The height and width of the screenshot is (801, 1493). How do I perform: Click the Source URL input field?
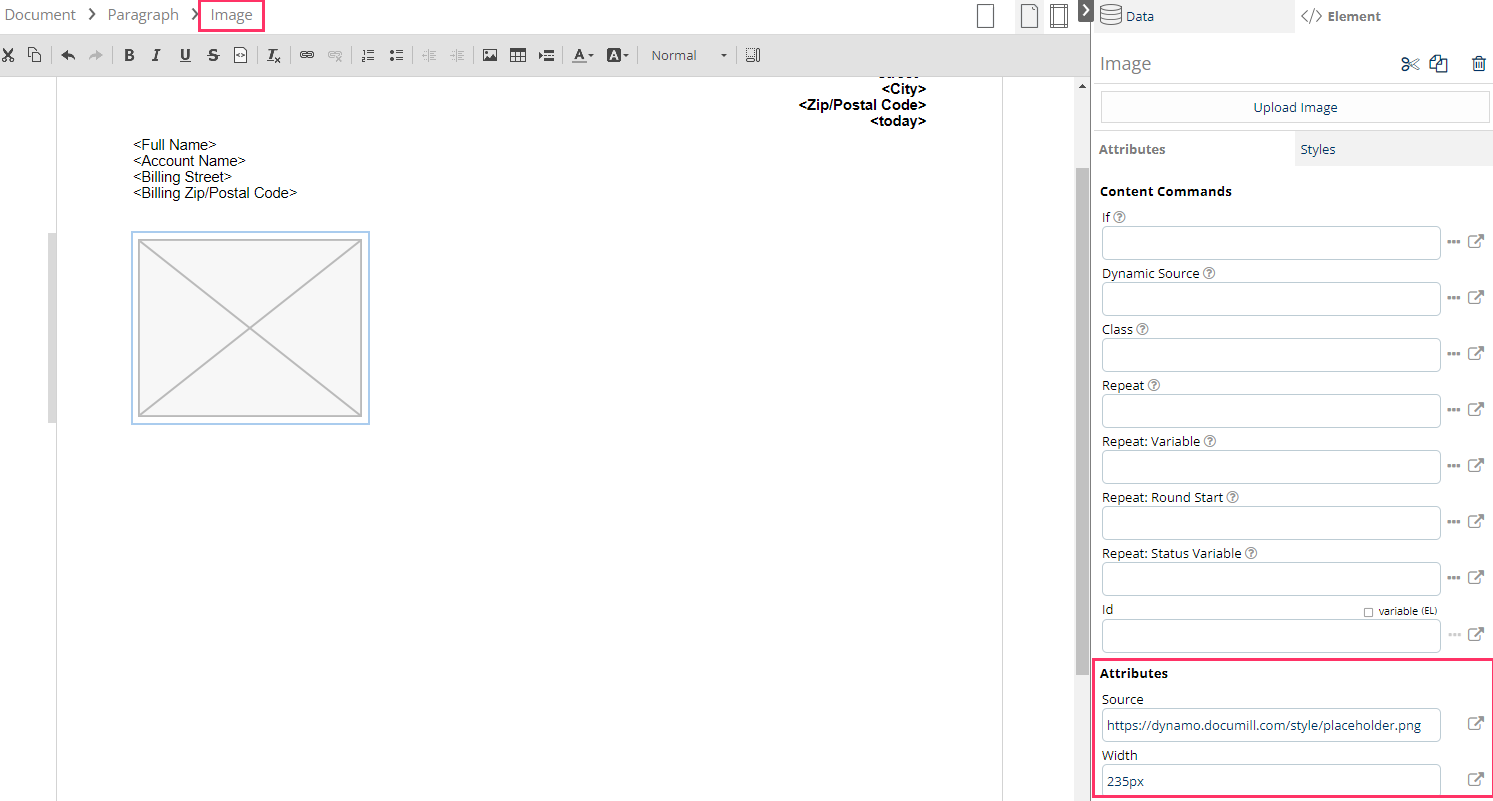(x=1270, y=726)
